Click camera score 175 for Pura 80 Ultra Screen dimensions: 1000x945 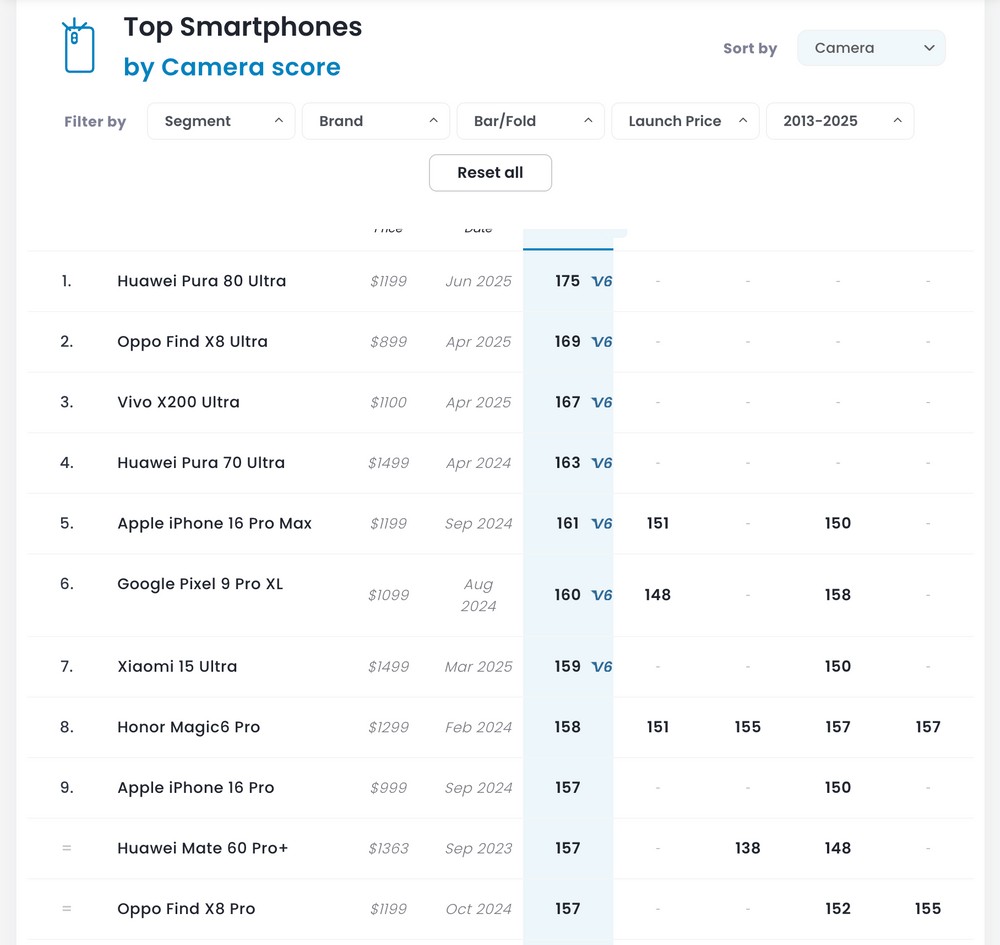[x=568, y=281]
